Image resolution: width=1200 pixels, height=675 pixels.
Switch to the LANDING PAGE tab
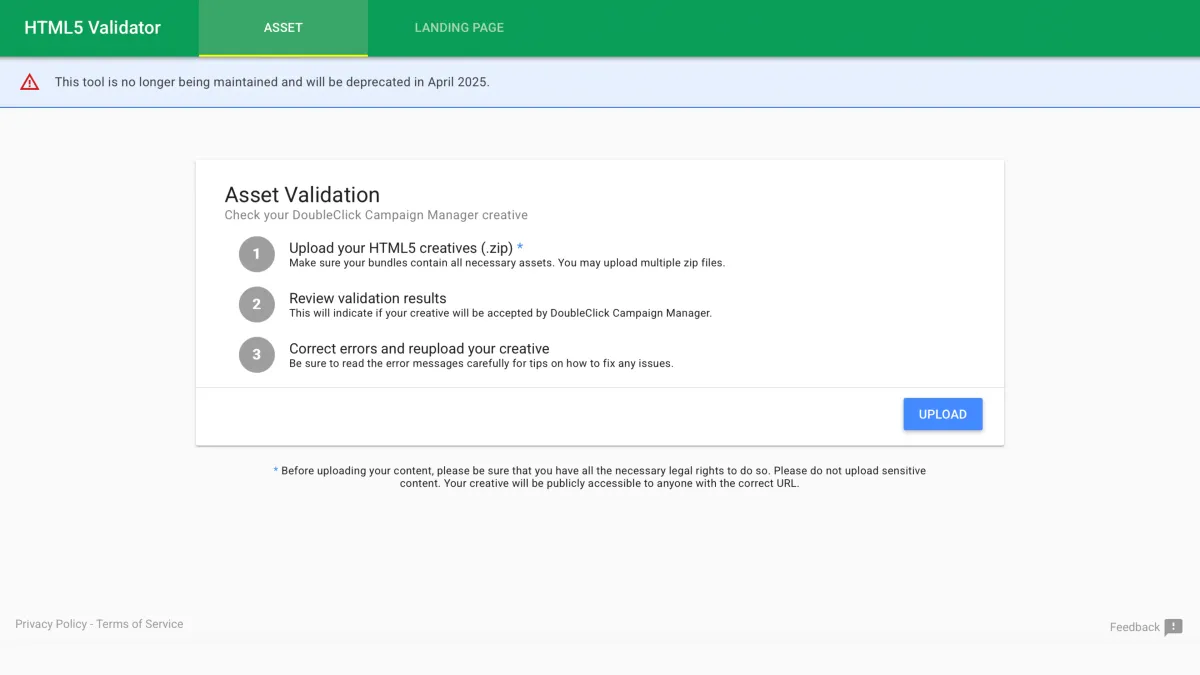coord(459,27)
